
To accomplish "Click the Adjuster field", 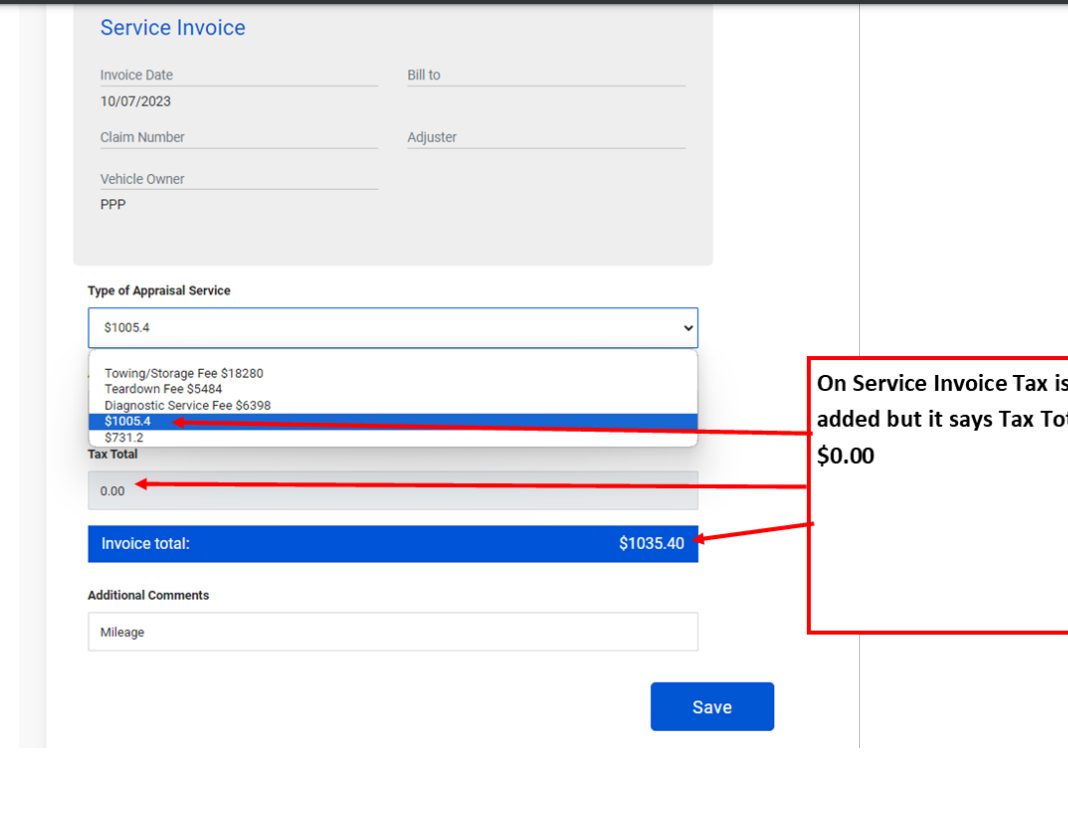I will (x=545, y=138).
